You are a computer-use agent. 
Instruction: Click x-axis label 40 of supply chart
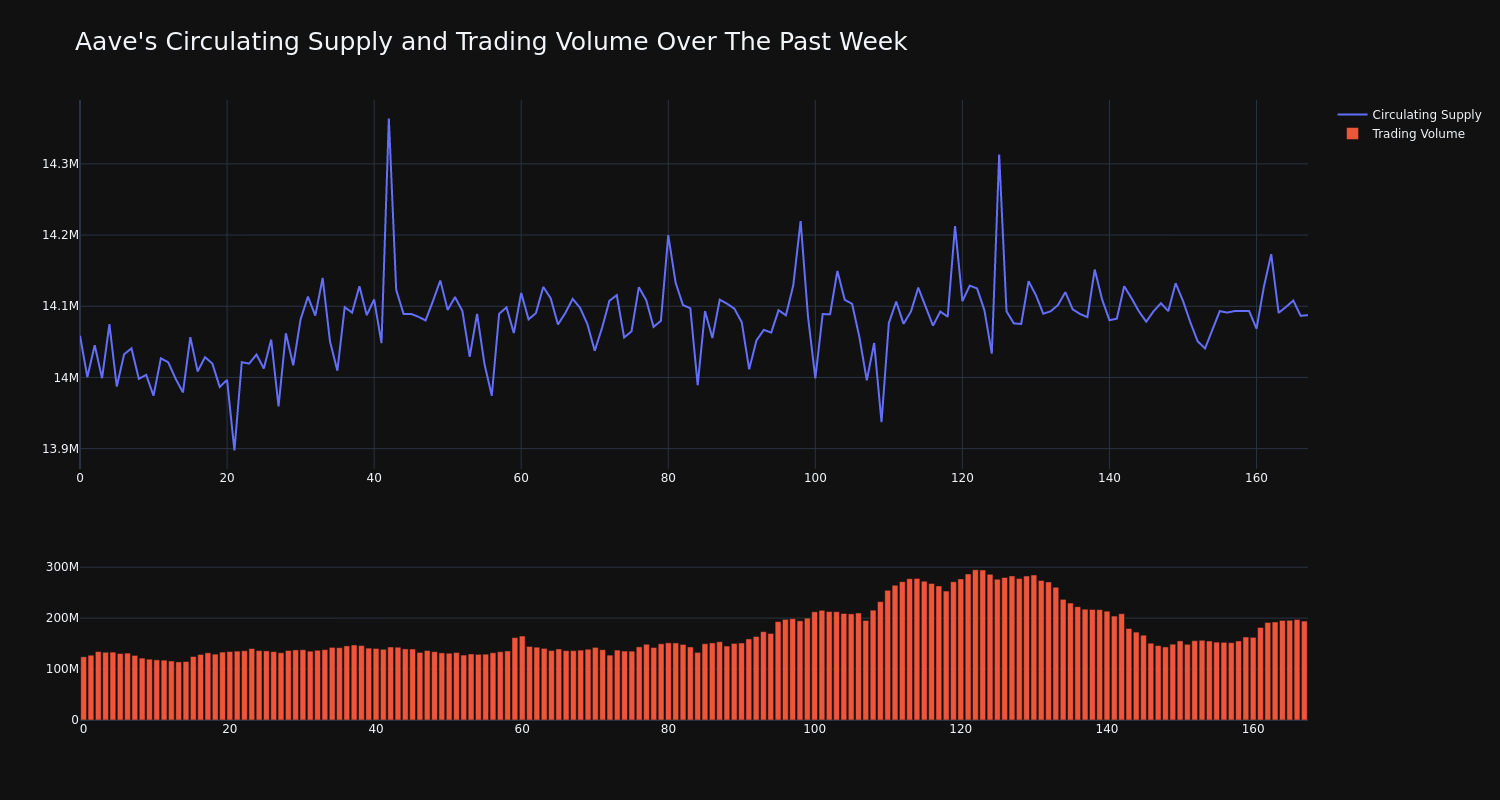point(374,478)
